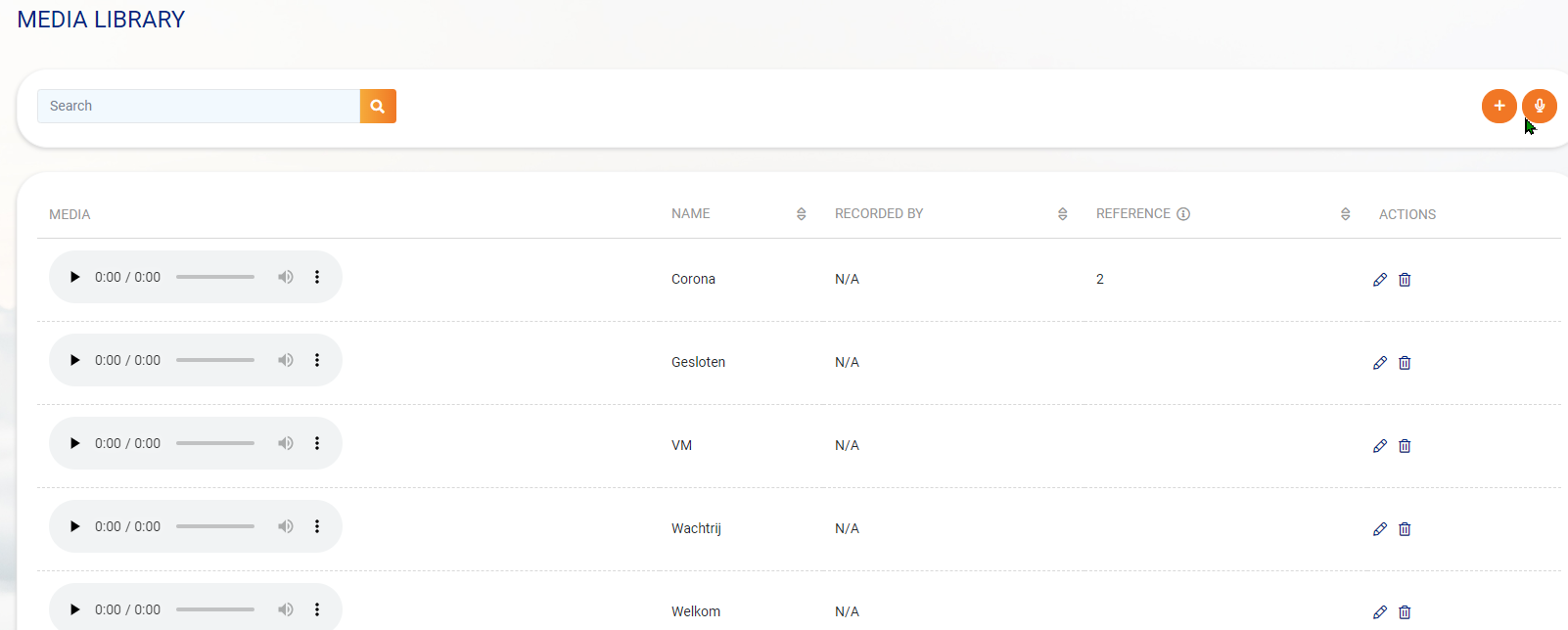Sort by Reference column arrows

(x=1345, y=214)
